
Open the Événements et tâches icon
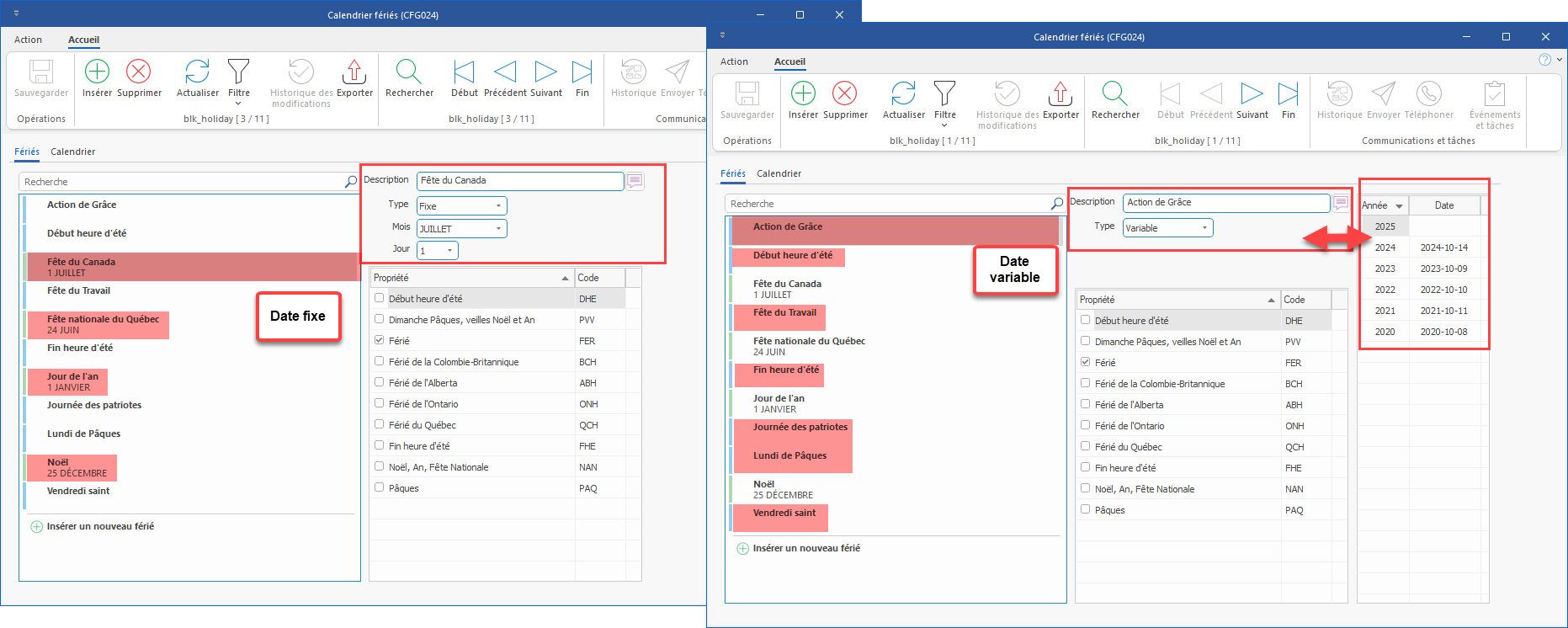click(x=1494, y=94)
